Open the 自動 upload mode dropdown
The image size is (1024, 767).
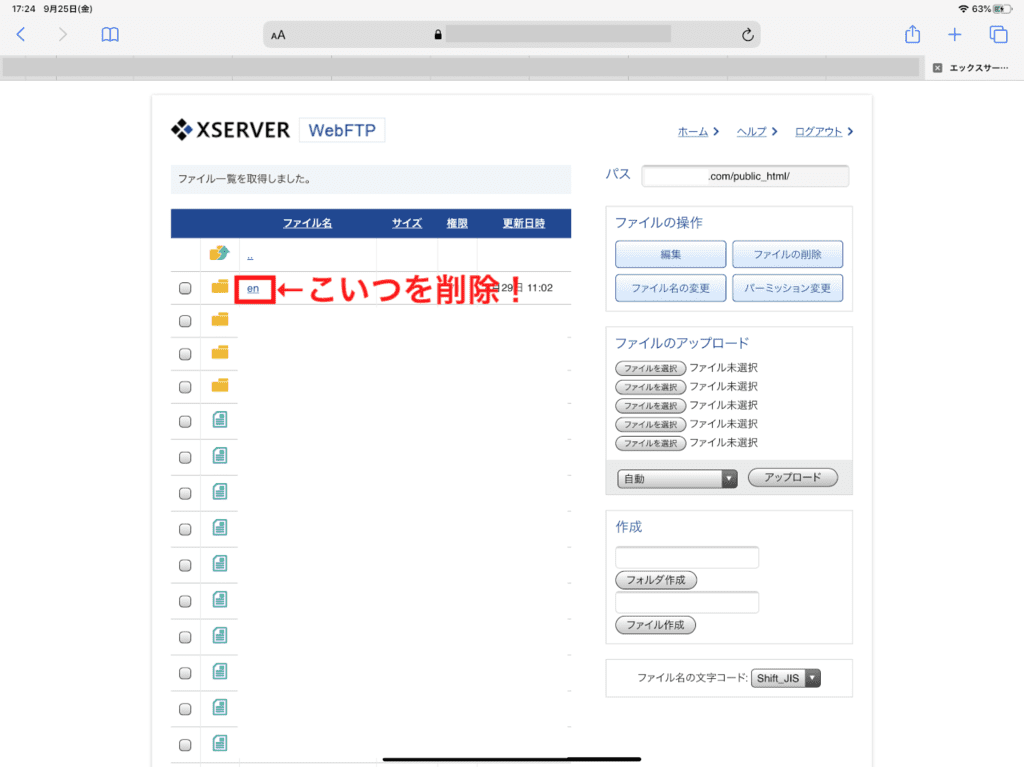click(676, 477)
